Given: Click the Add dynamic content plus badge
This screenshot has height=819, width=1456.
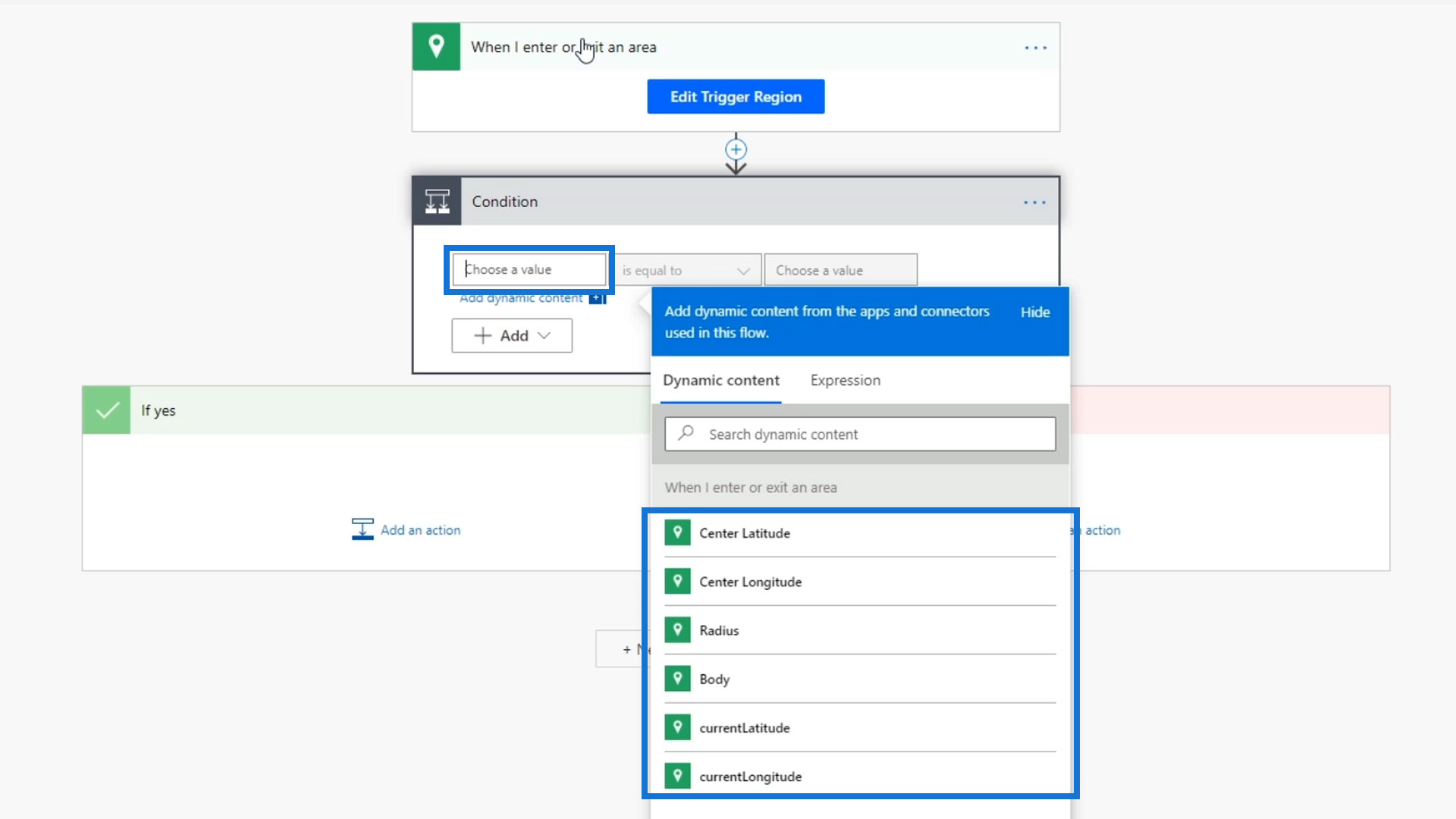Looking at the screenshot, I should 598,299.
